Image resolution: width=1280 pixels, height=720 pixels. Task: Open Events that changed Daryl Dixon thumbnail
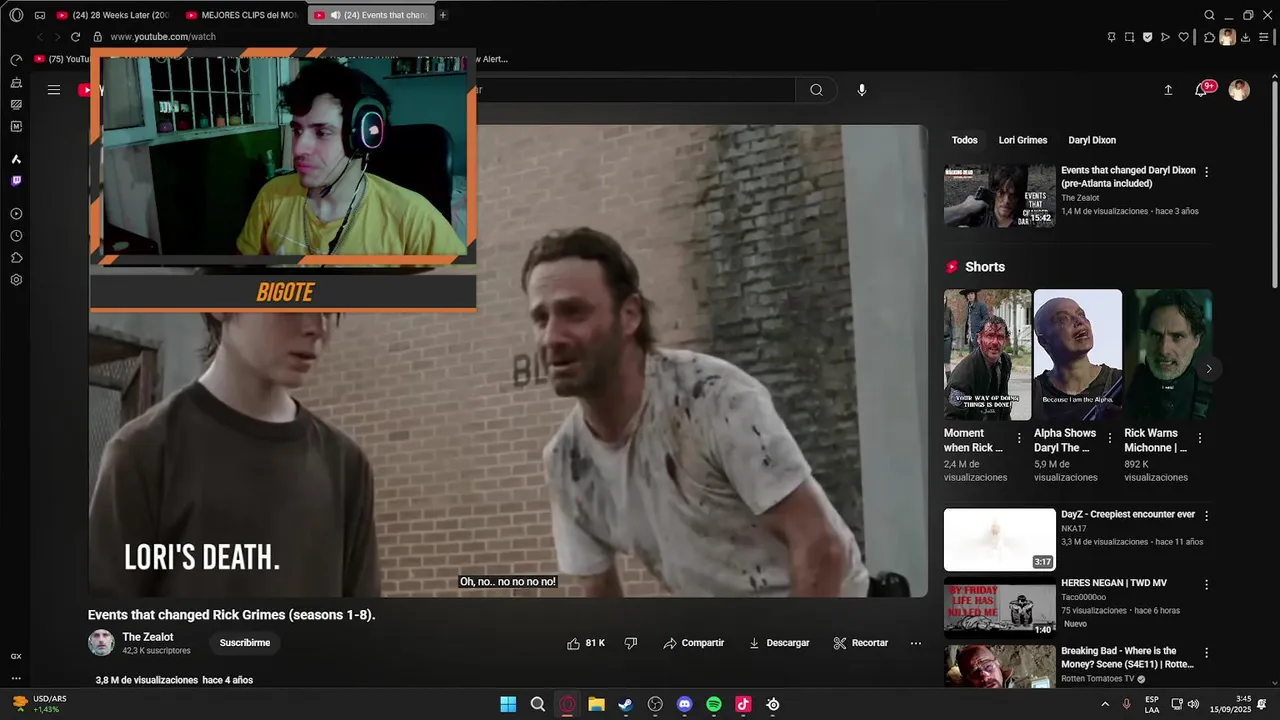click(1000, 195)
